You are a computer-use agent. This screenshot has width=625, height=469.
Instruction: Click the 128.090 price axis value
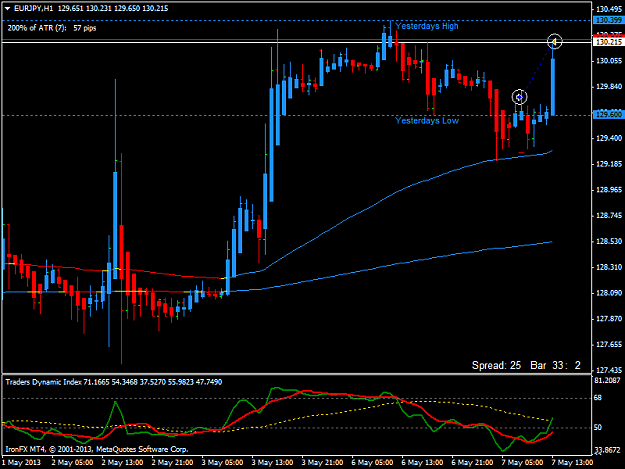(609, 293)
